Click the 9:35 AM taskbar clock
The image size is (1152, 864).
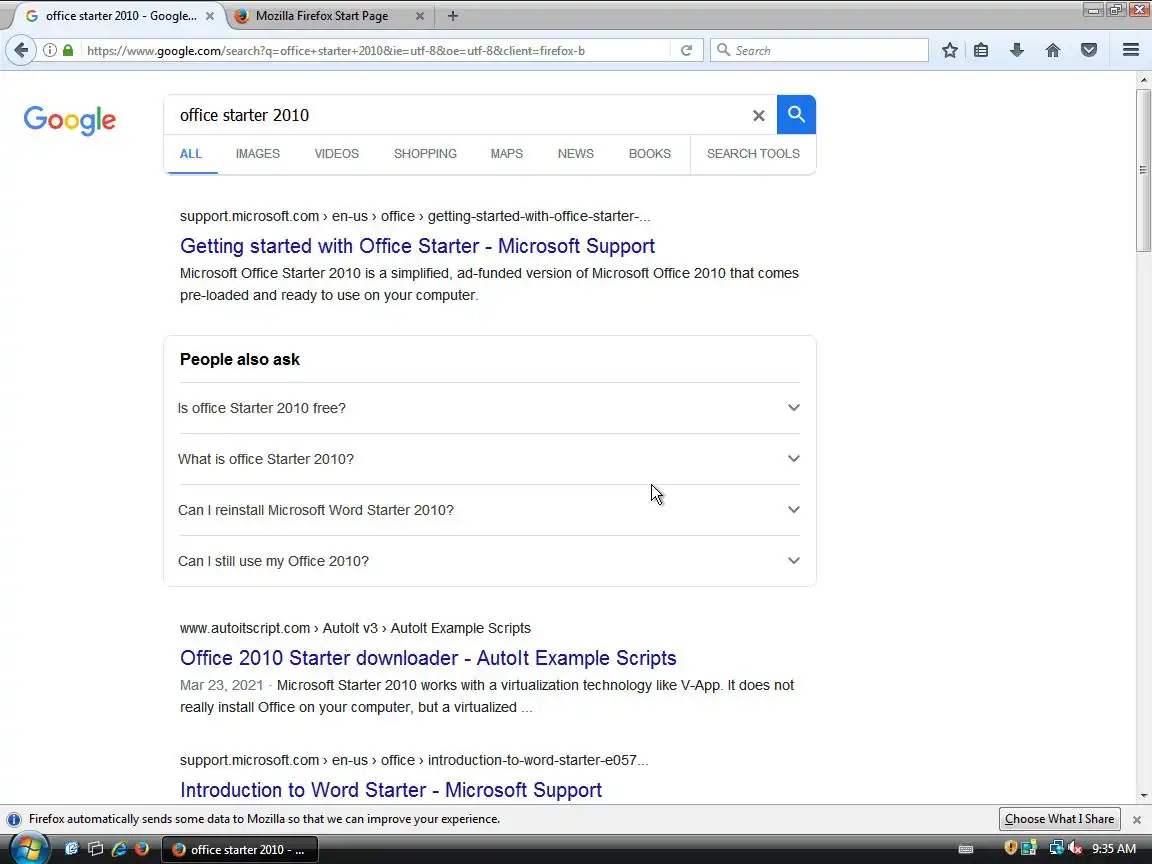point(1114,849)
